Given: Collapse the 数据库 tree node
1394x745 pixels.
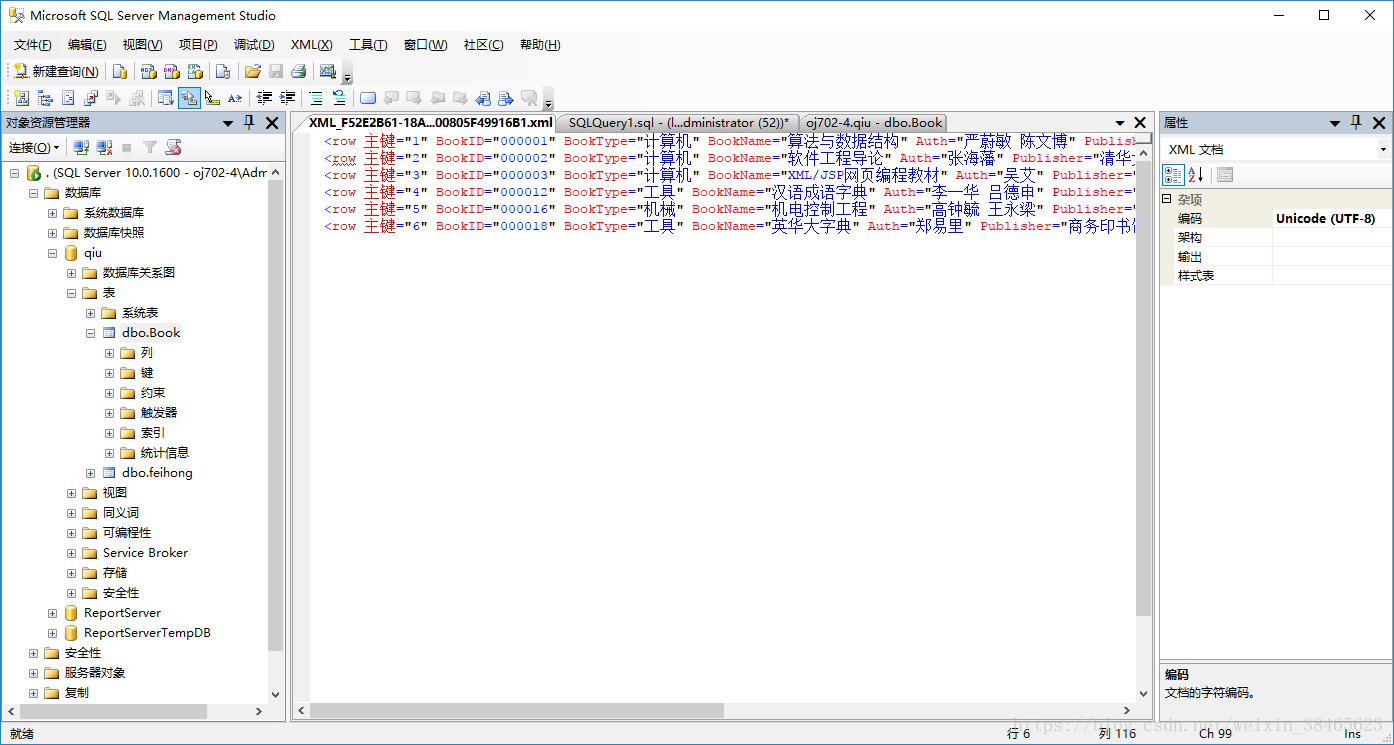Looking at the screenshot, I should pos(33,193).
